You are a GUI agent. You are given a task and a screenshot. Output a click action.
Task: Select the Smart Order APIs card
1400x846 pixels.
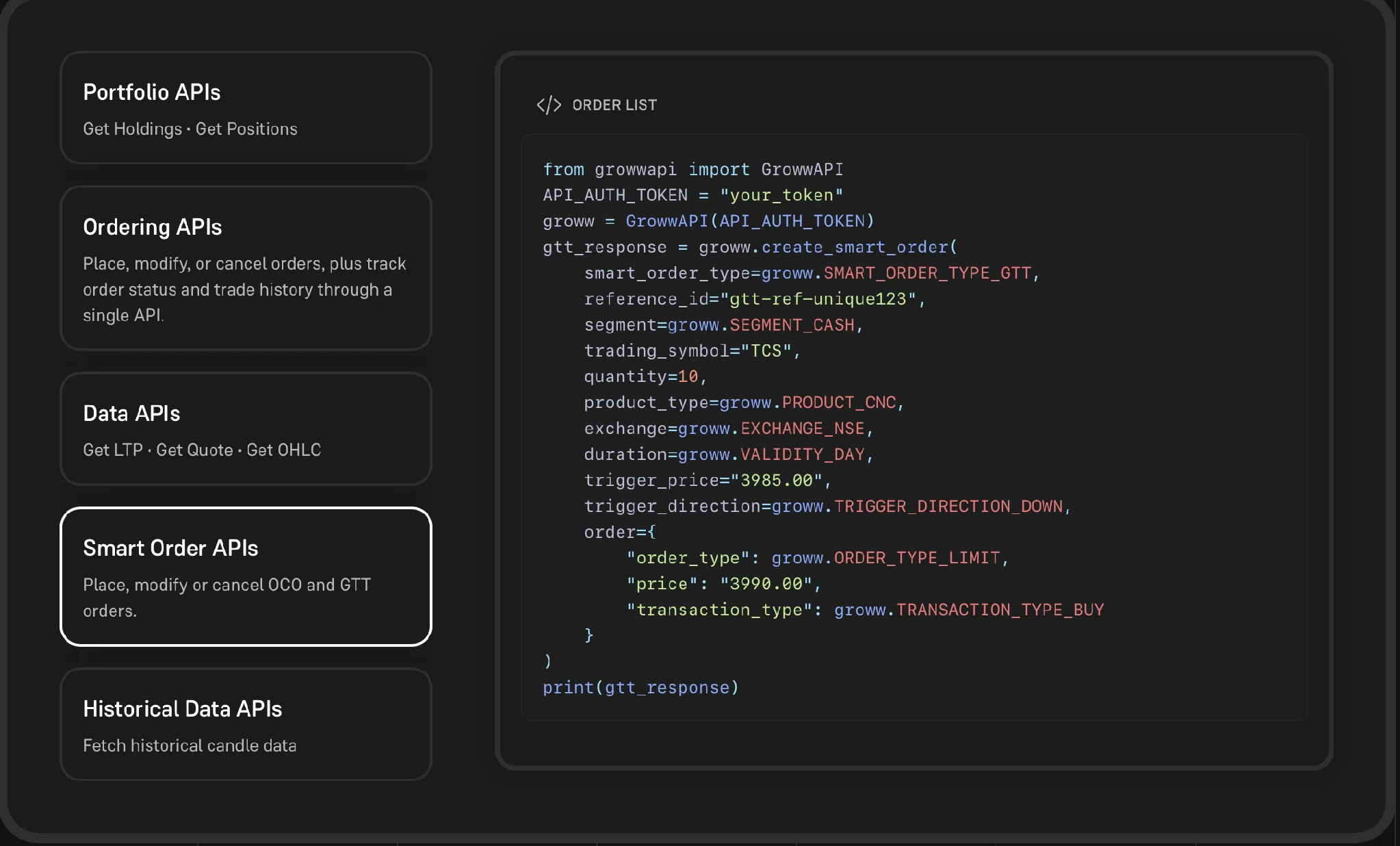coord(246,576)
